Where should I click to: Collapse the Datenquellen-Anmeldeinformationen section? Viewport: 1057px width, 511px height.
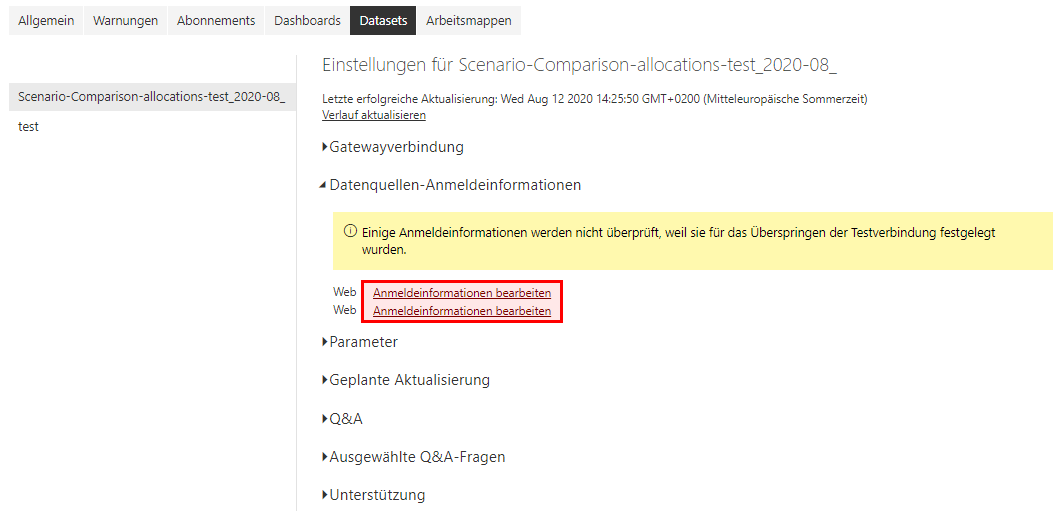coord(450,185)
